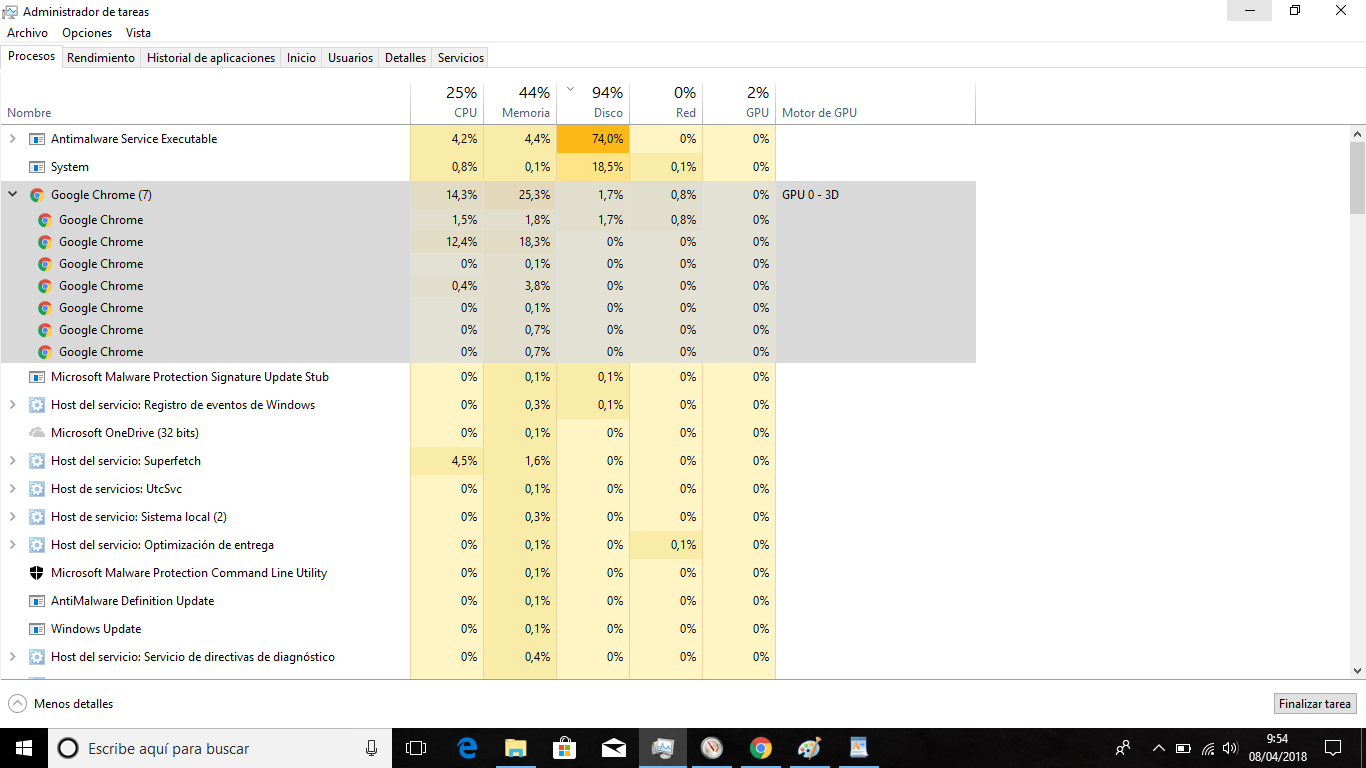Open the Opciones menu
Screen dimensions: 1366x768
pyautogui.click(x=87, y=33)
